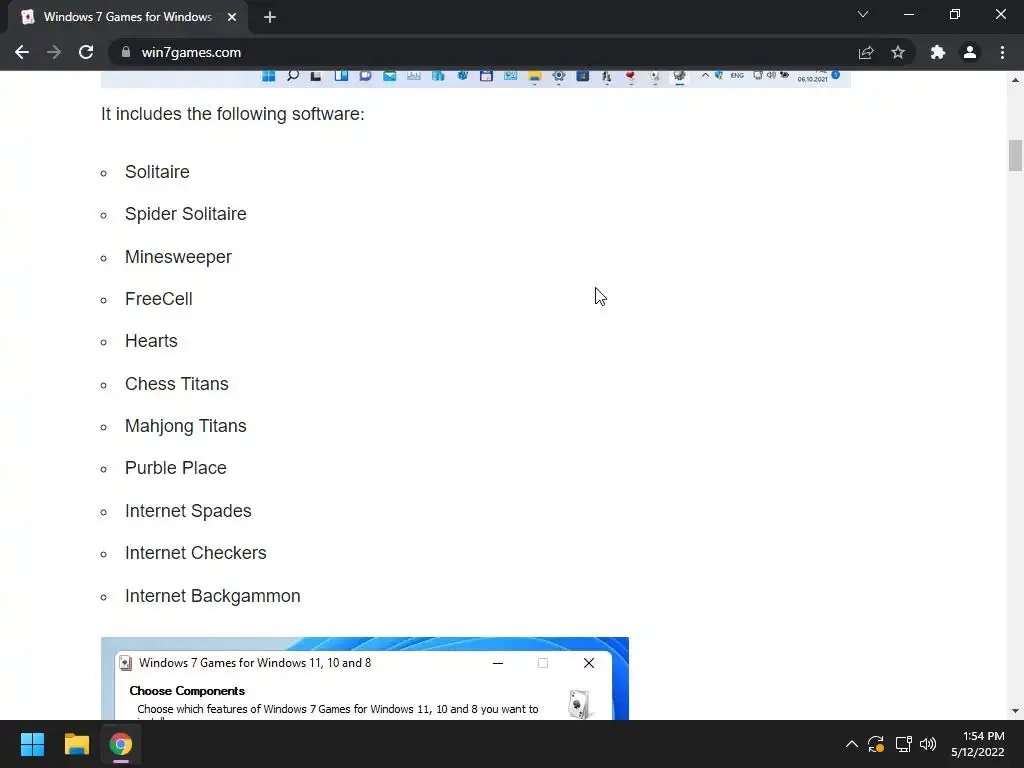1024x768 pixels.
Task: Open the Chrome profile menu
Action: [x=970, y=52]
